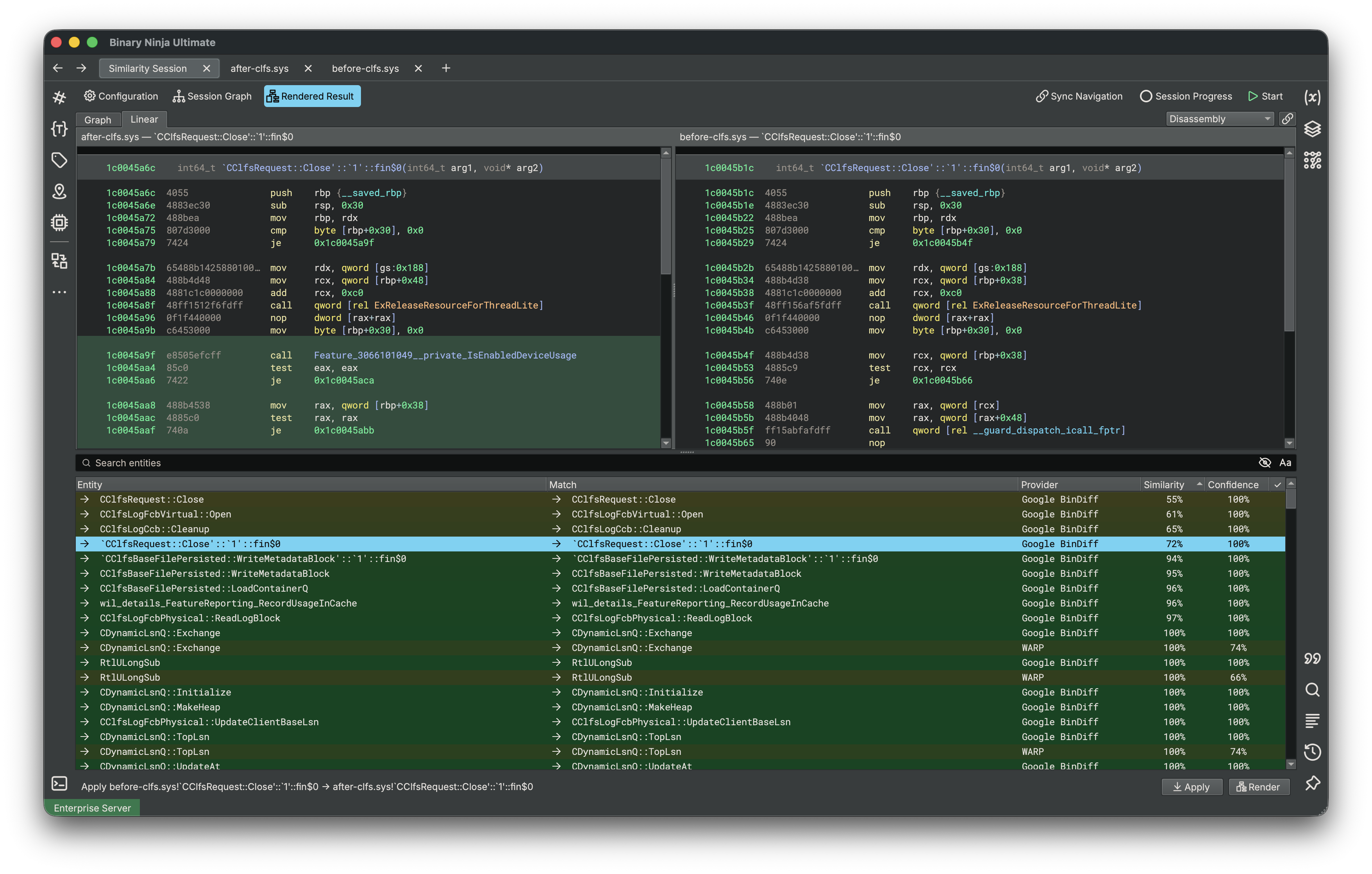Toggle case-sensitive search (Aa)
The height and width of the screenshot is (874, 1372).
click(x=1285, y=463)
